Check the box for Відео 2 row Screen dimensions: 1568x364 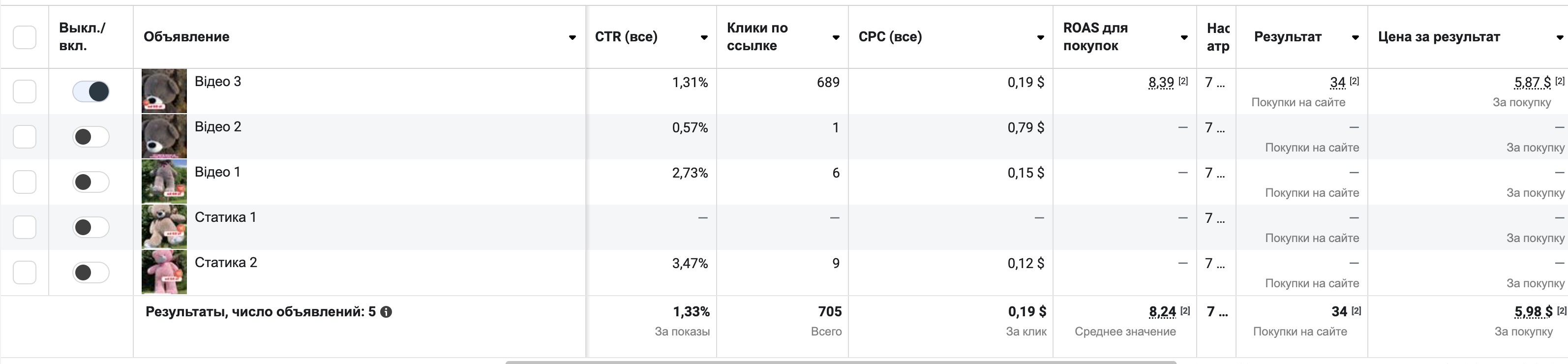point(25,136)
